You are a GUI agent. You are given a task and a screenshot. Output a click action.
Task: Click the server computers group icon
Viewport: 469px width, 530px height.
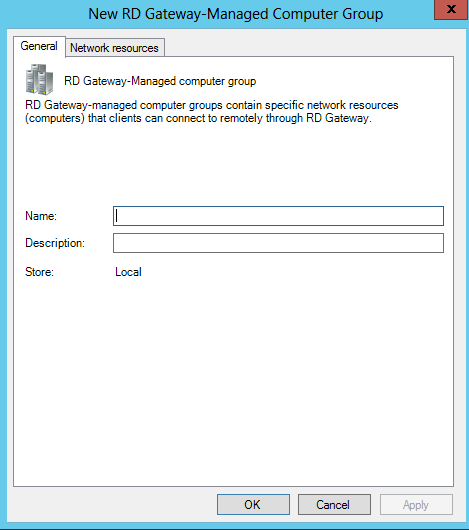tap(39, 79)
